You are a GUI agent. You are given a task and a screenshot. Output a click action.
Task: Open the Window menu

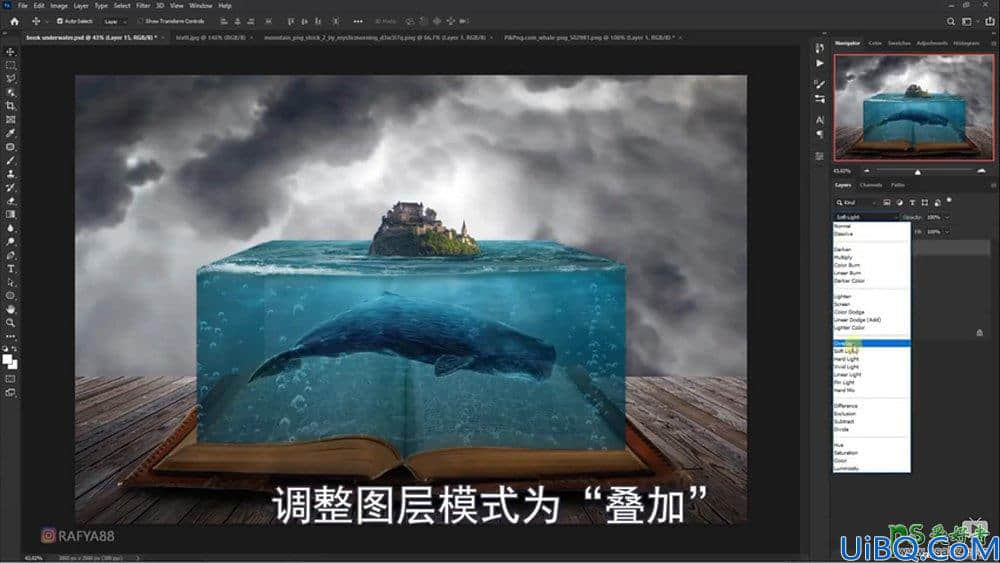(x=200, y=5)
